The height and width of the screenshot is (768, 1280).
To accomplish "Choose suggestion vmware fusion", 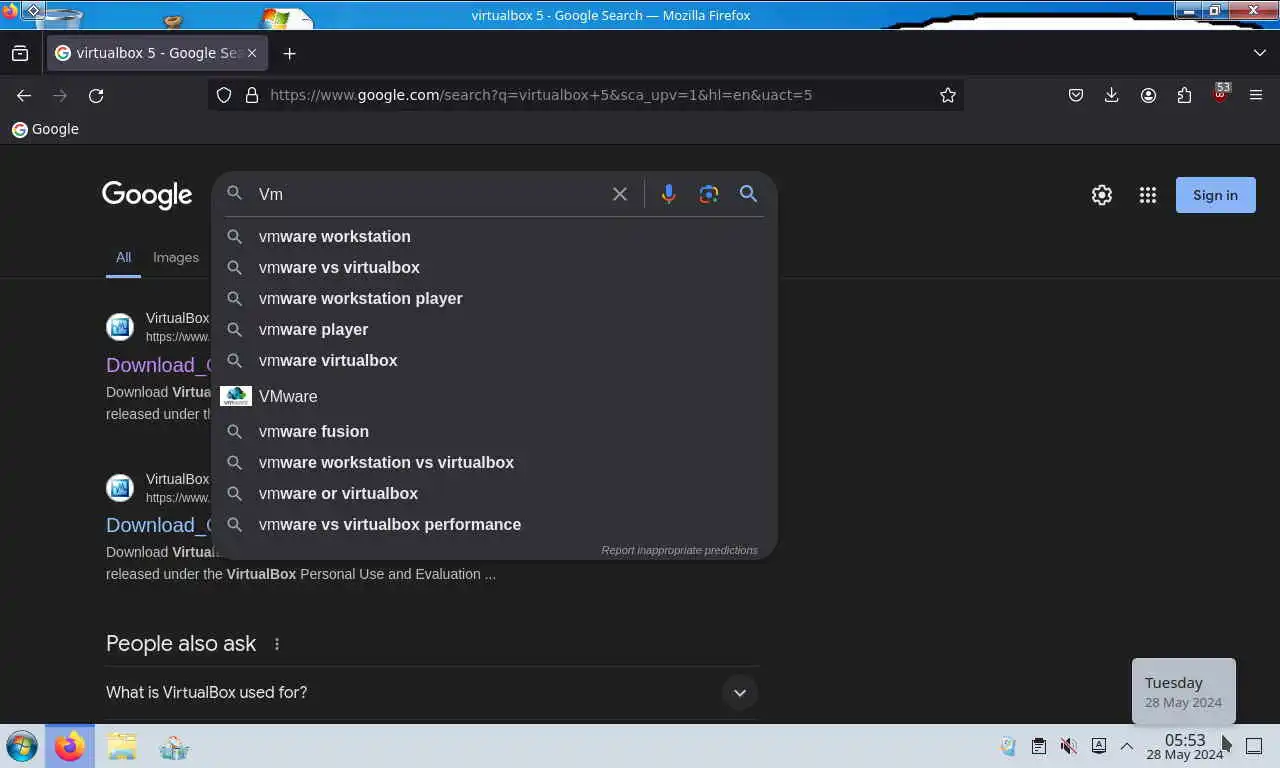I will click(494, 431).
